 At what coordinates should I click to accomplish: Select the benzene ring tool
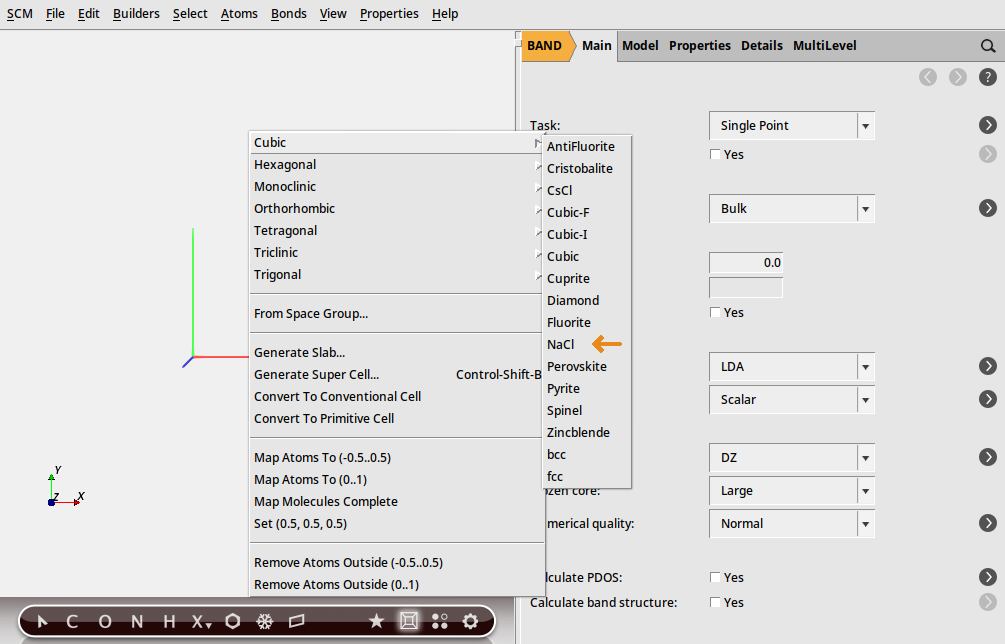pos(232,621)
